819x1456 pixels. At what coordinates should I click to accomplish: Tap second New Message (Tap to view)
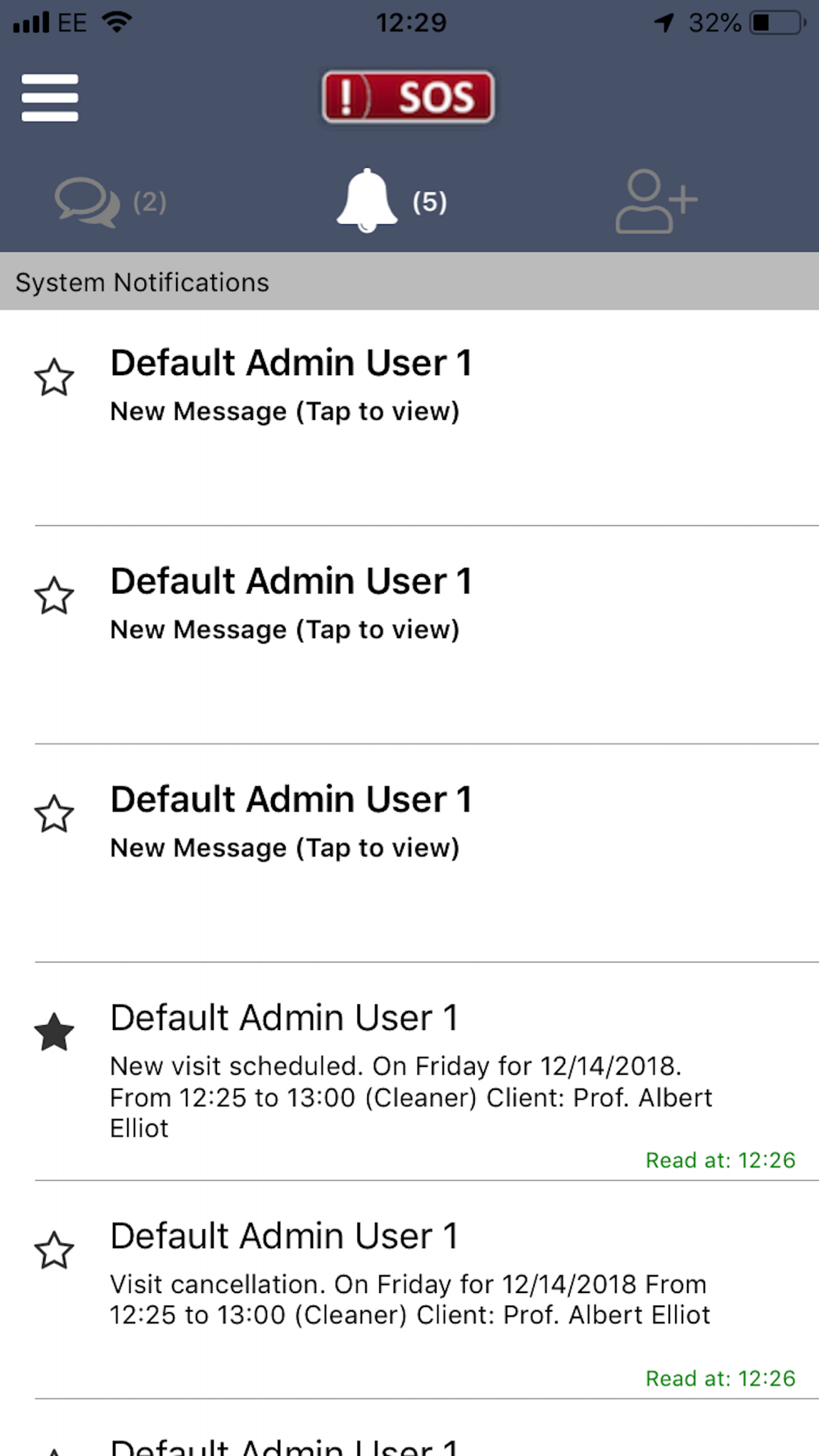click(x=284, y=630)
